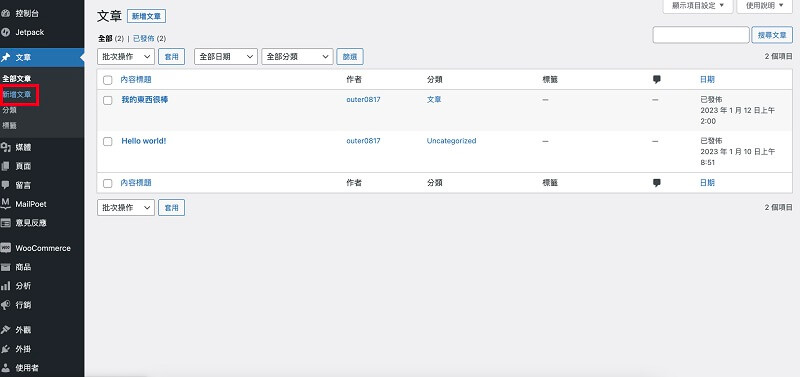Click the bottom 套用 apply button
800x377 pixels.
tap(171, 208)
